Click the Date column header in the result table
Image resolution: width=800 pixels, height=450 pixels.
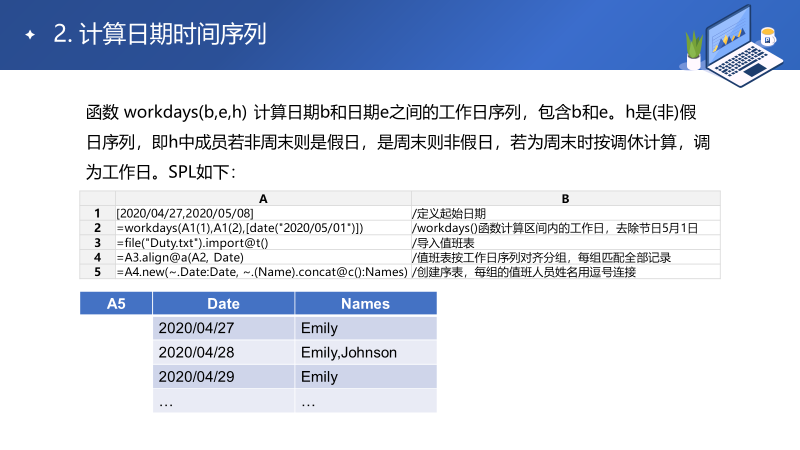click(223, 304)
